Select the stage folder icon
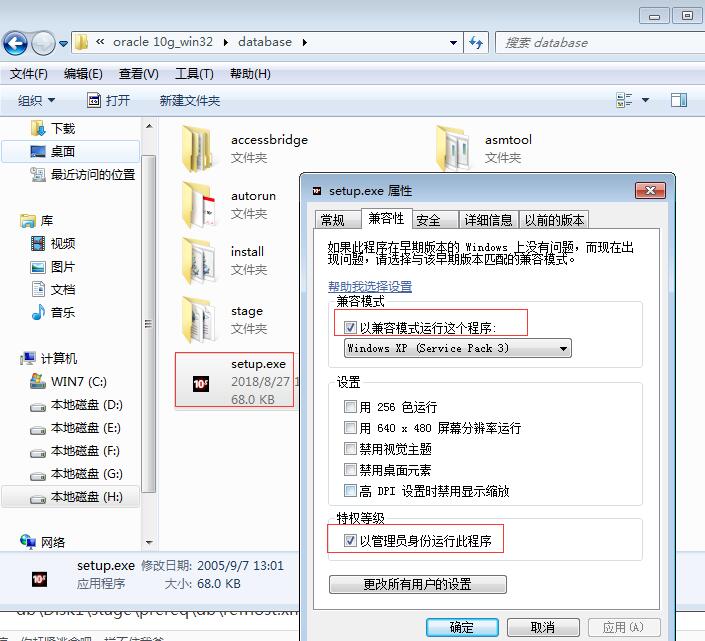Screen dimensions: 705x641 198,320
